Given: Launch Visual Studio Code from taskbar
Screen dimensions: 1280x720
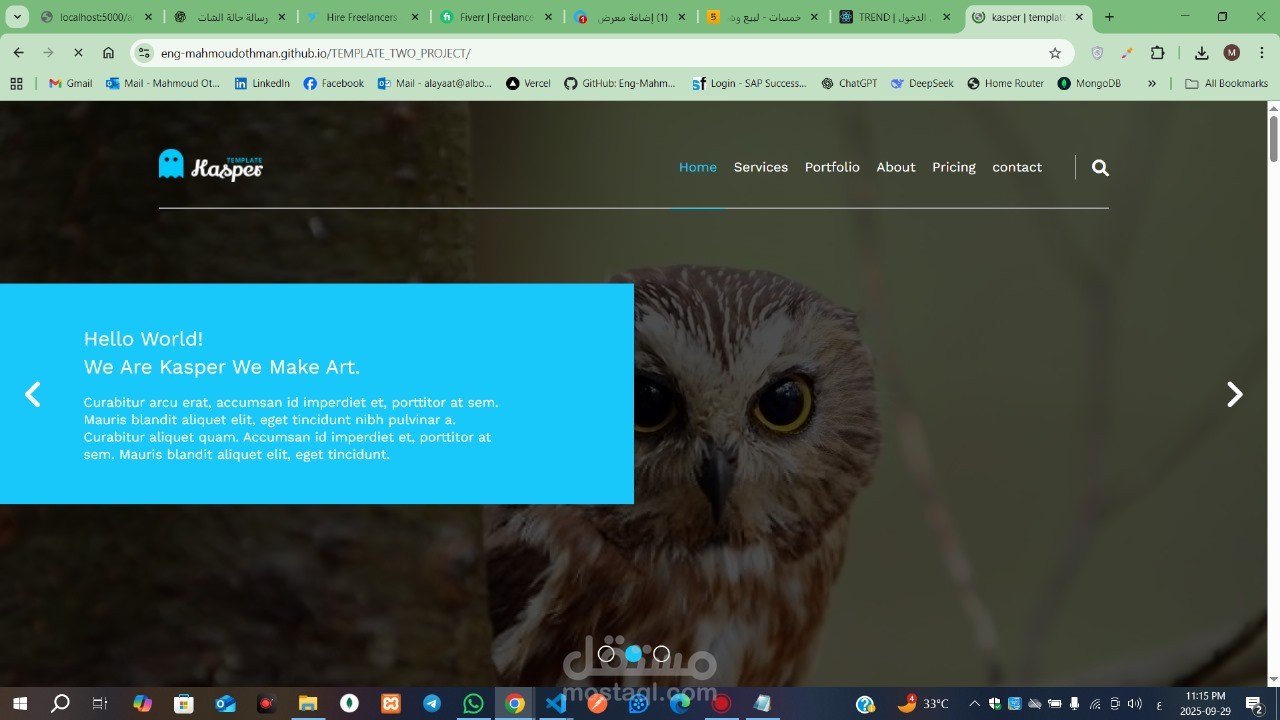Looking at the screenshot, I should click(556, 704).
